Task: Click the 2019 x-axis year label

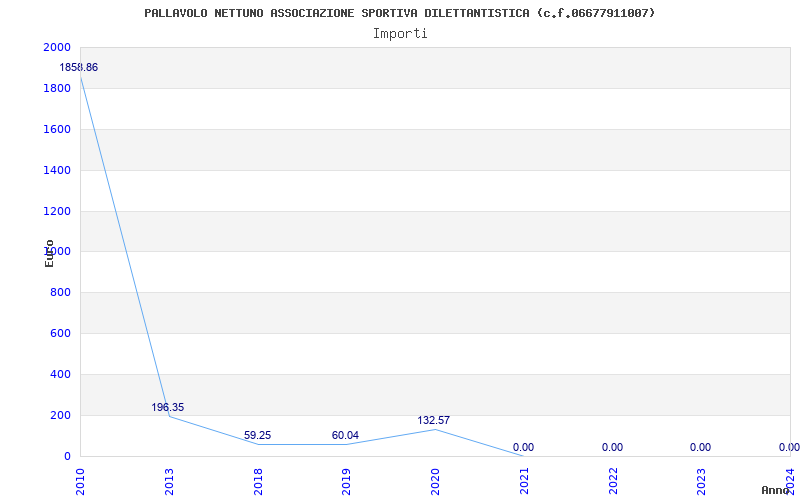Action: tap(346, 482)
